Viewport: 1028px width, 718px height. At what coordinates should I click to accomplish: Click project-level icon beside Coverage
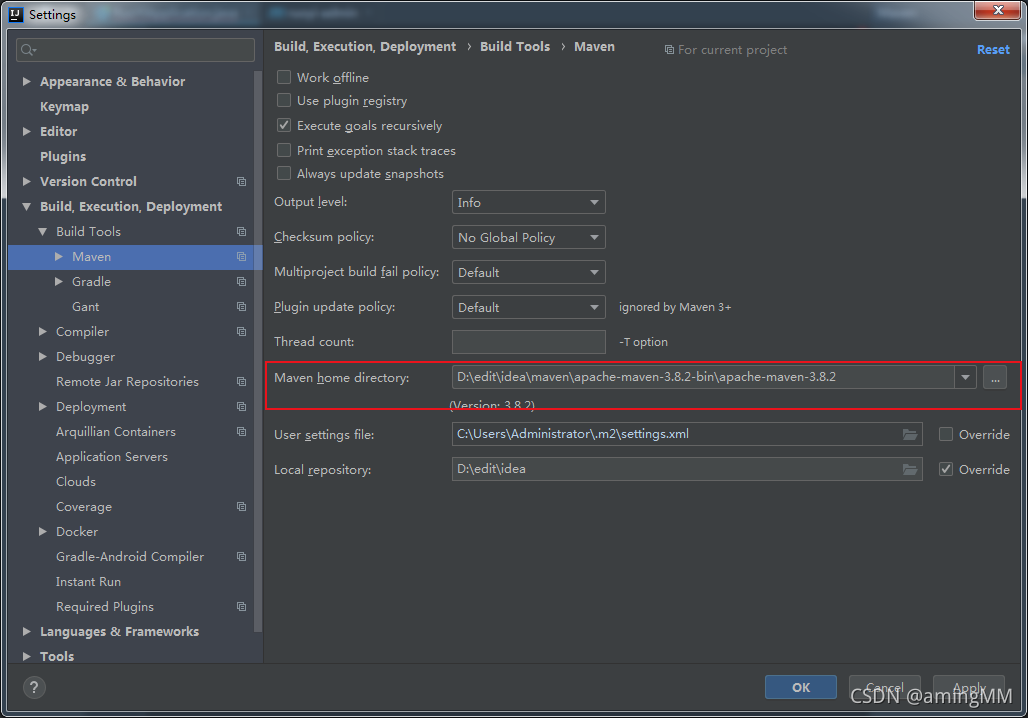click(x=241, y=506)
